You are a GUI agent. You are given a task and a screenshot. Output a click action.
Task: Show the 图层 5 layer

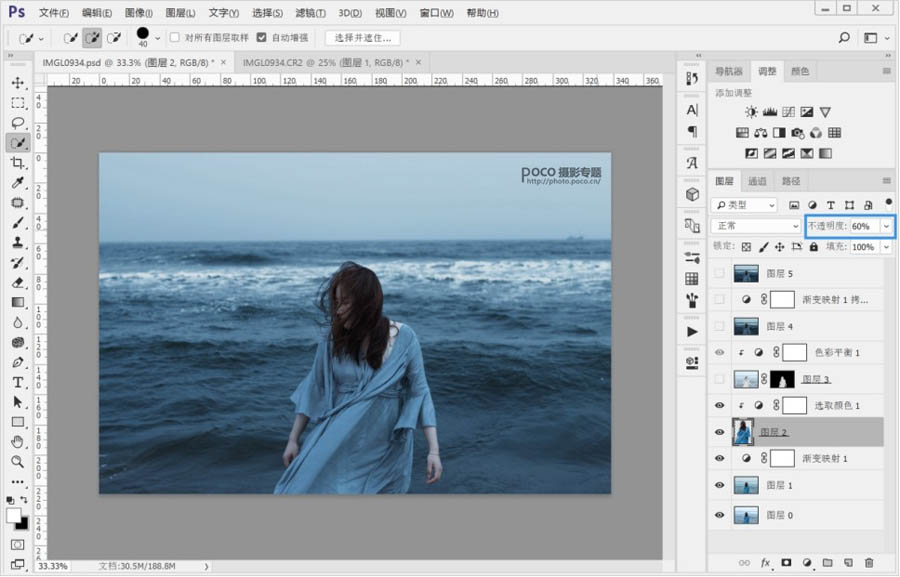(x=719, y=273)
